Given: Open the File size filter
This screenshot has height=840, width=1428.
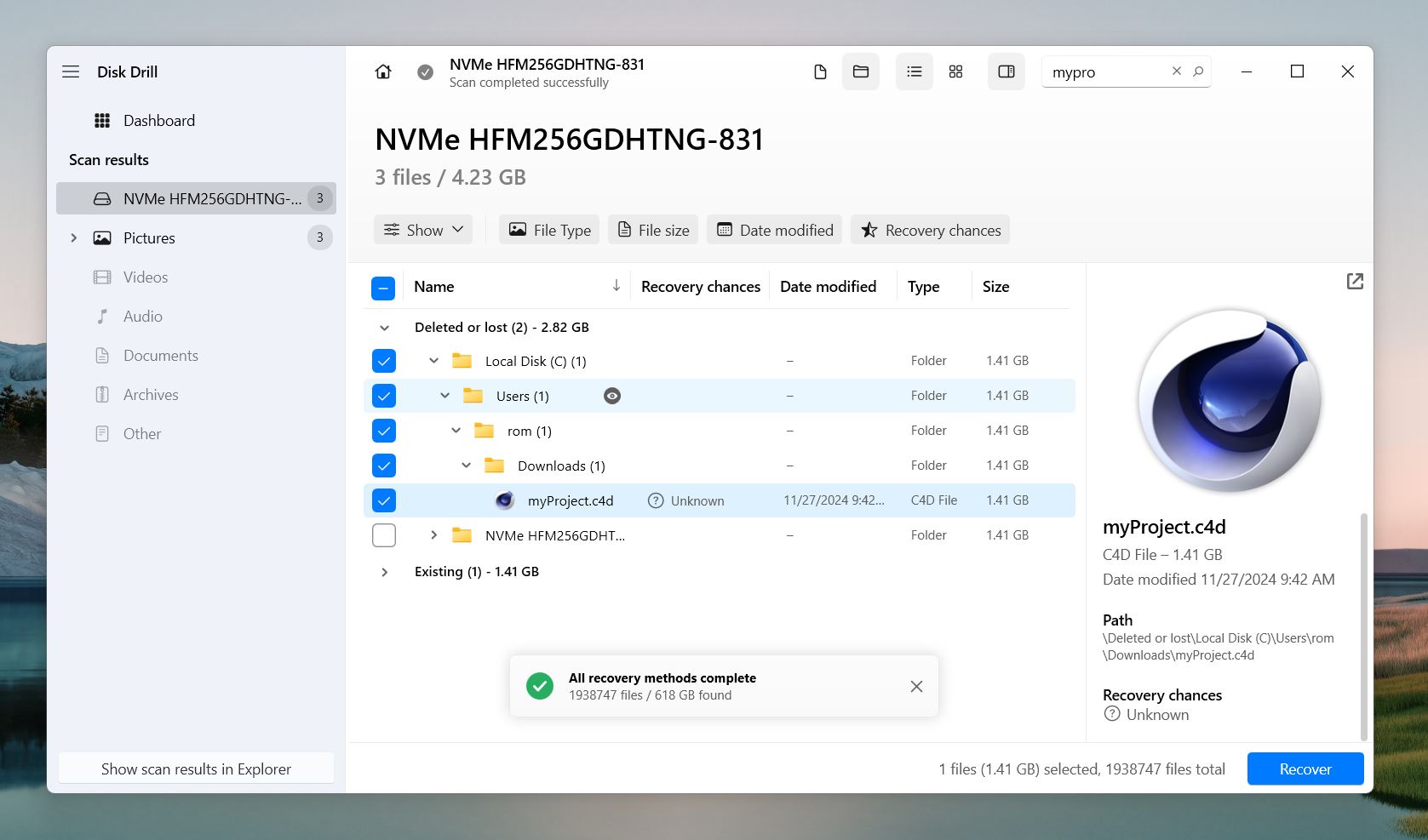Looking at the screenshot, I should pyautogui.click(x=653, y=230).
